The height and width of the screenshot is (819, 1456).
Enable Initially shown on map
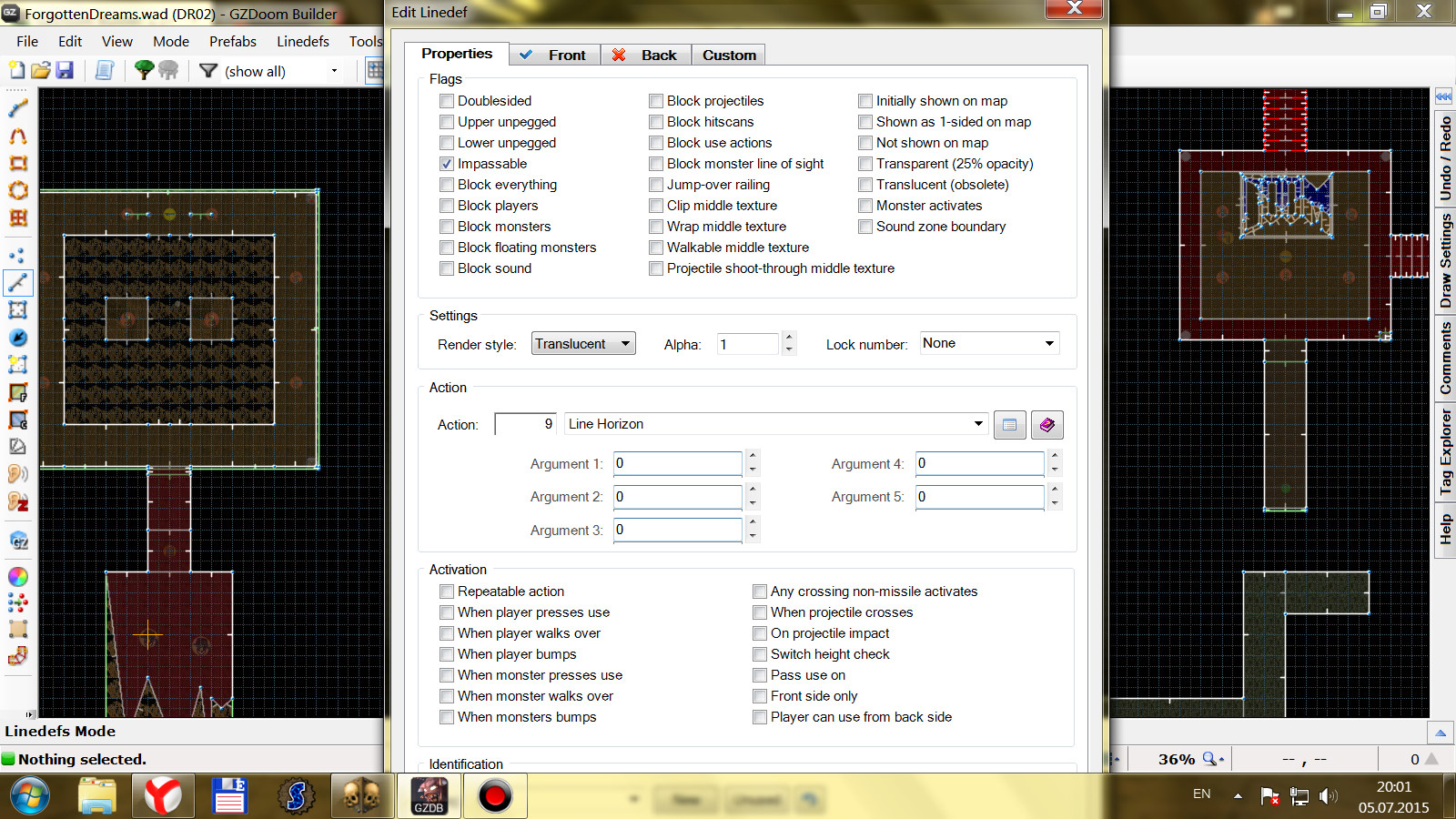pos(865,101)
